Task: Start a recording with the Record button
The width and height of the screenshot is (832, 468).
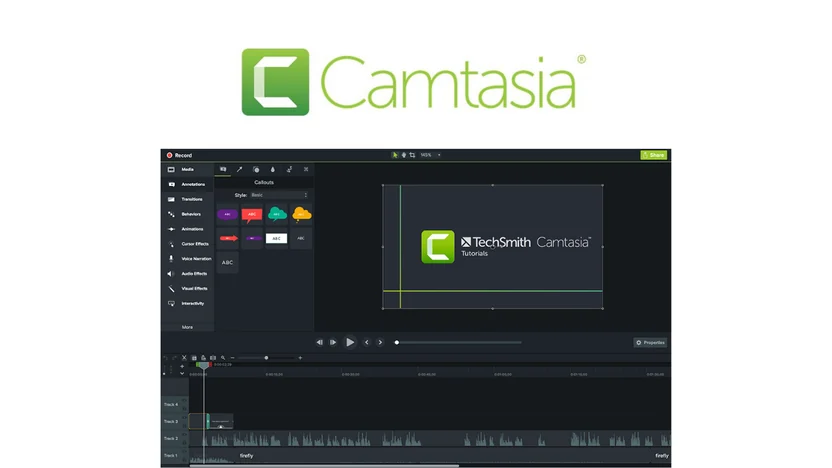Action: [179, 155]
